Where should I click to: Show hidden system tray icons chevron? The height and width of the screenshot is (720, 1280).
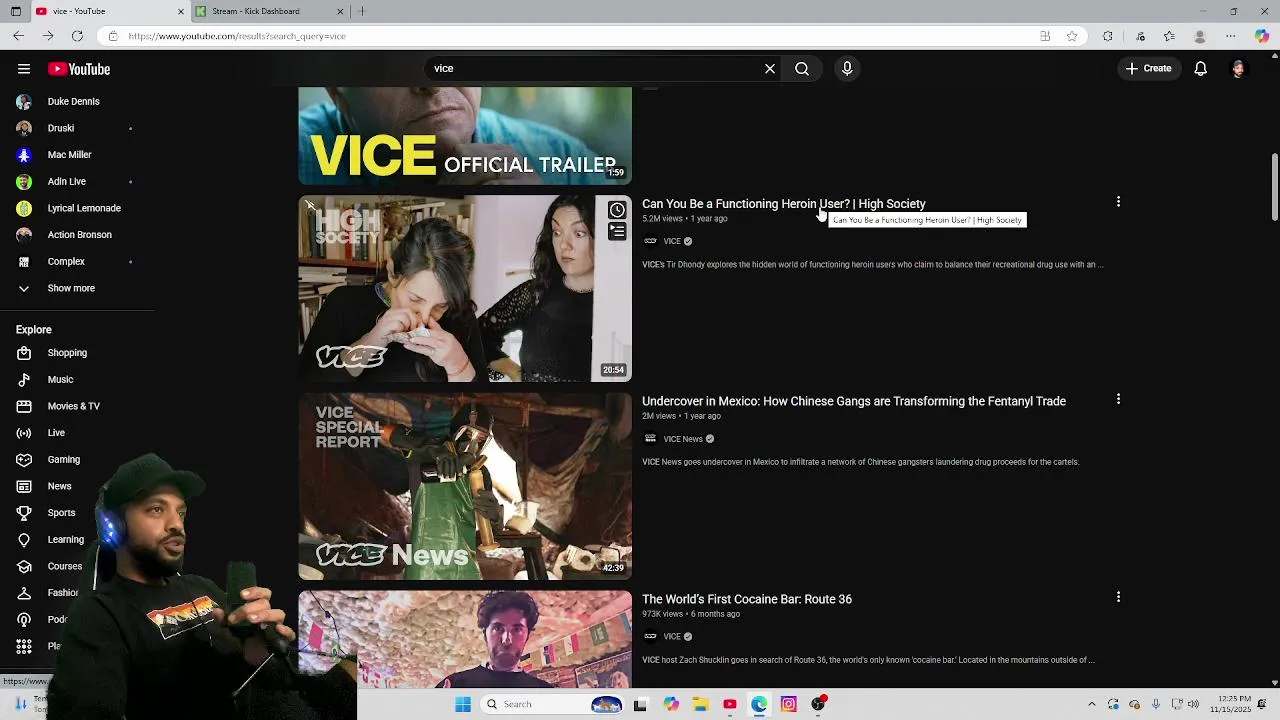(1092, 704)
